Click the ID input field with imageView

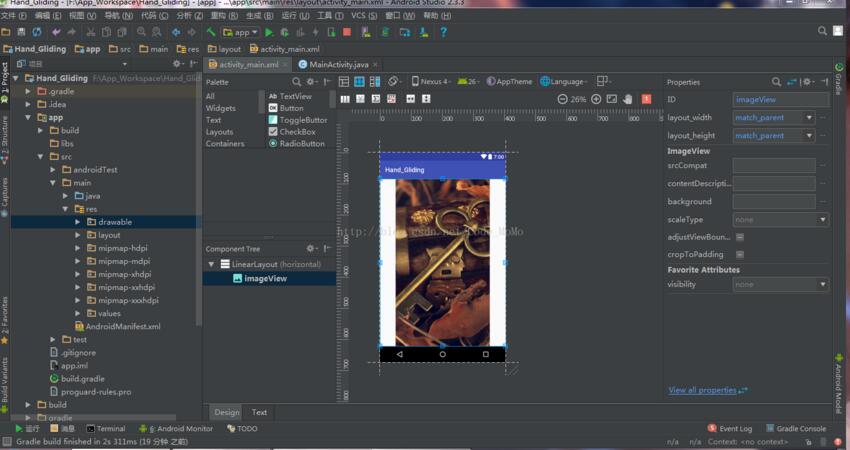tap(780, 99)
